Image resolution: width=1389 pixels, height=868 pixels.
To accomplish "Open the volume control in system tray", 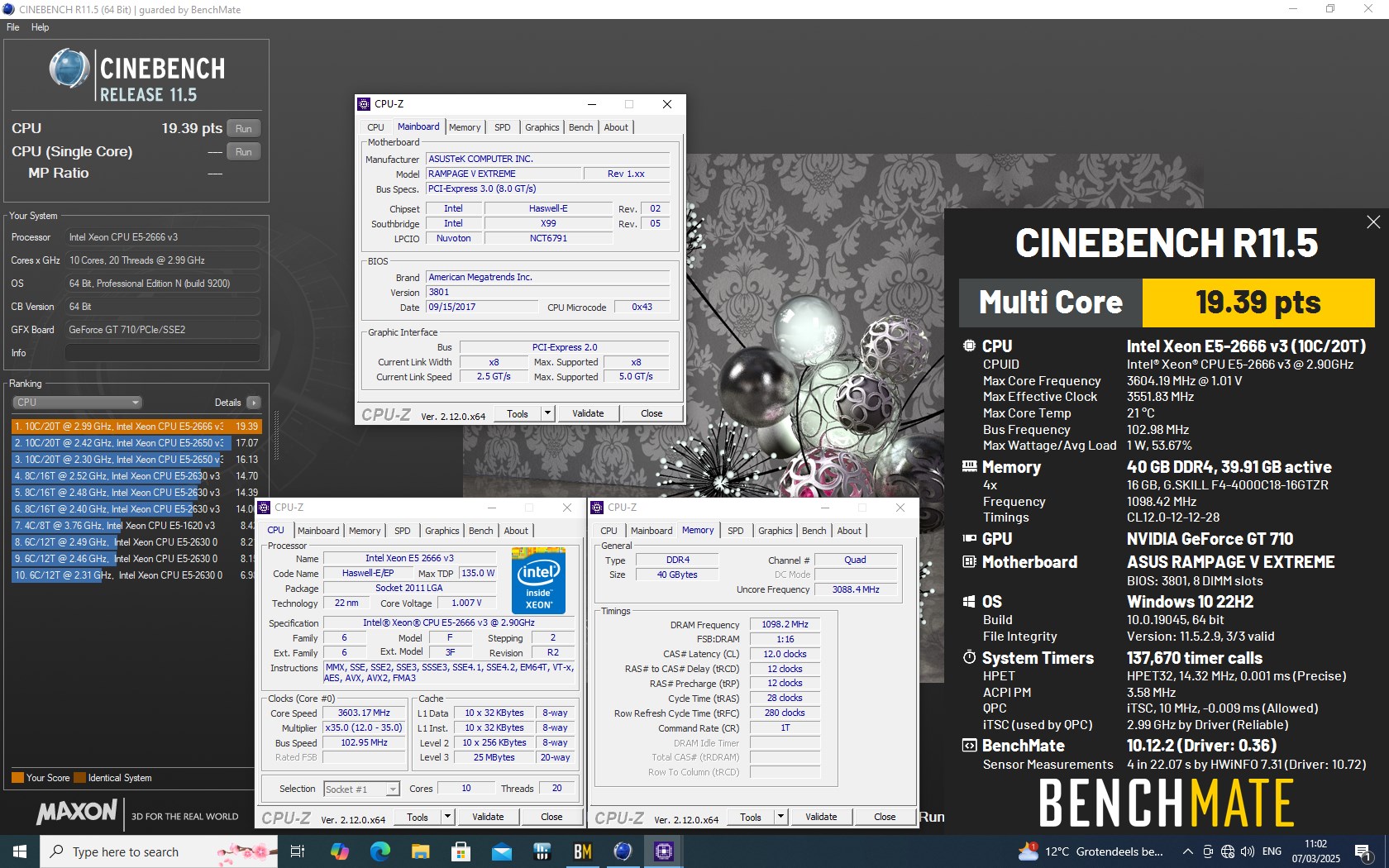I will tap(1248, 851).
